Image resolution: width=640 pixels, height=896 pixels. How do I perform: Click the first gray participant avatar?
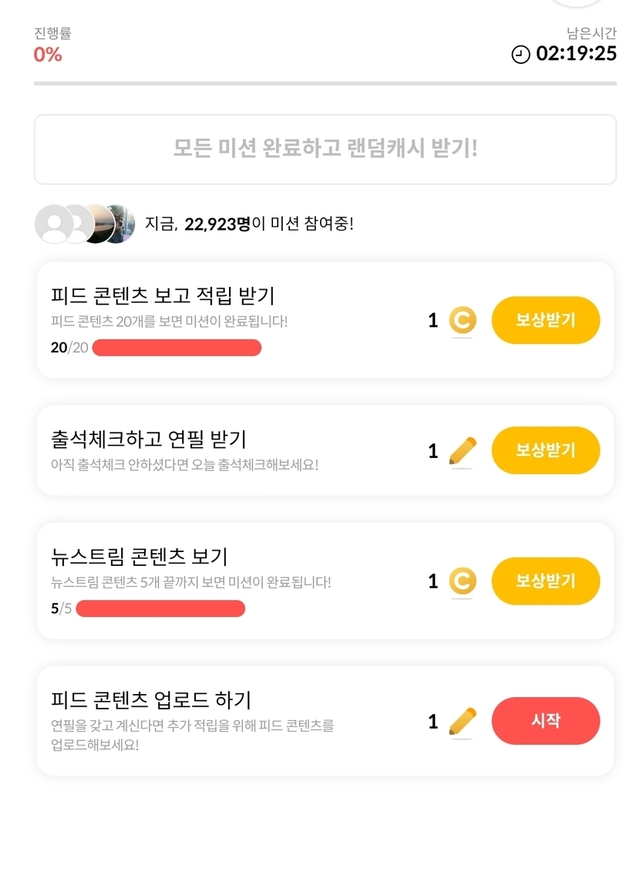52,224
